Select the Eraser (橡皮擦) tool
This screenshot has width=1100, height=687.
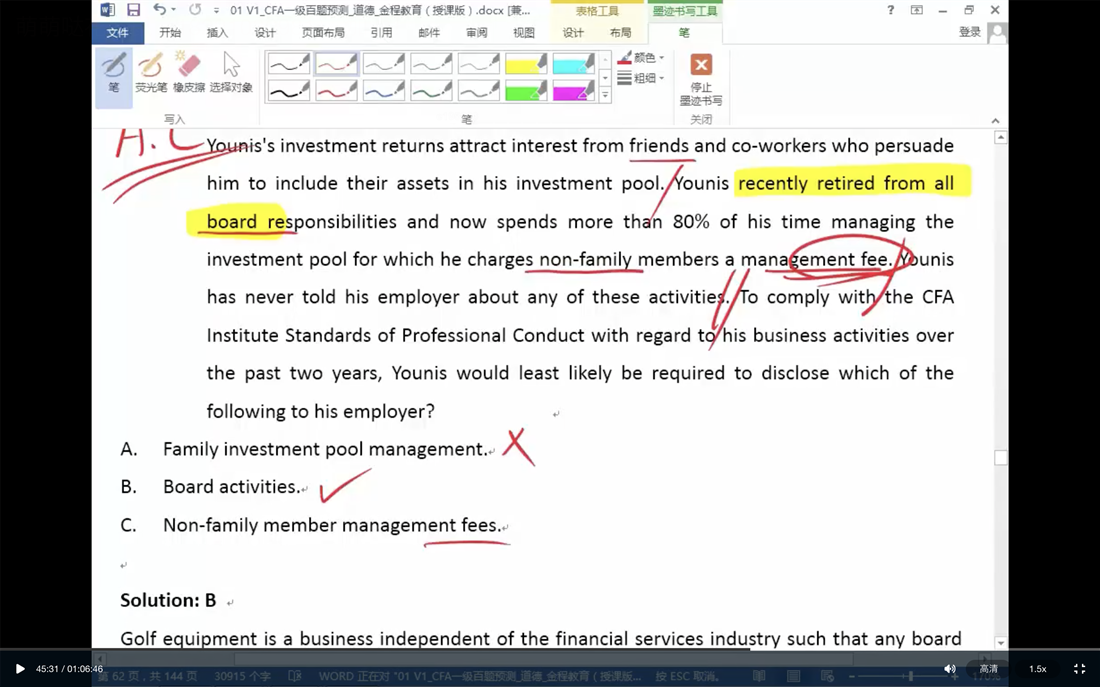[189, 73]
